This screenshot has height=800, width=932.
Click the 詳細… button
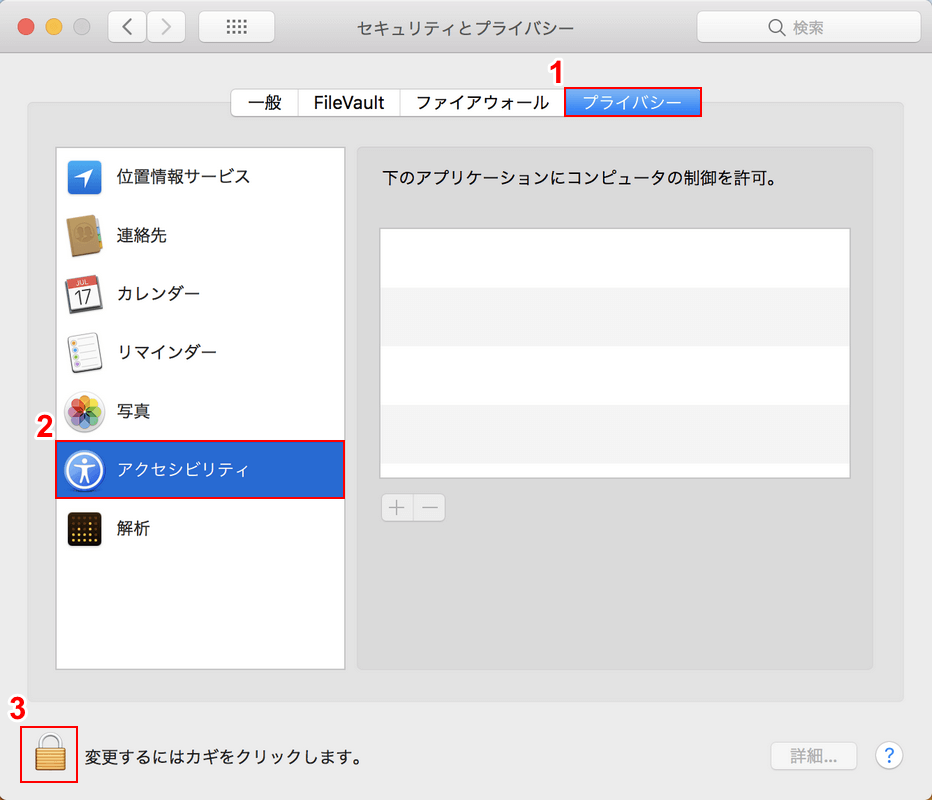pos(813,756)
